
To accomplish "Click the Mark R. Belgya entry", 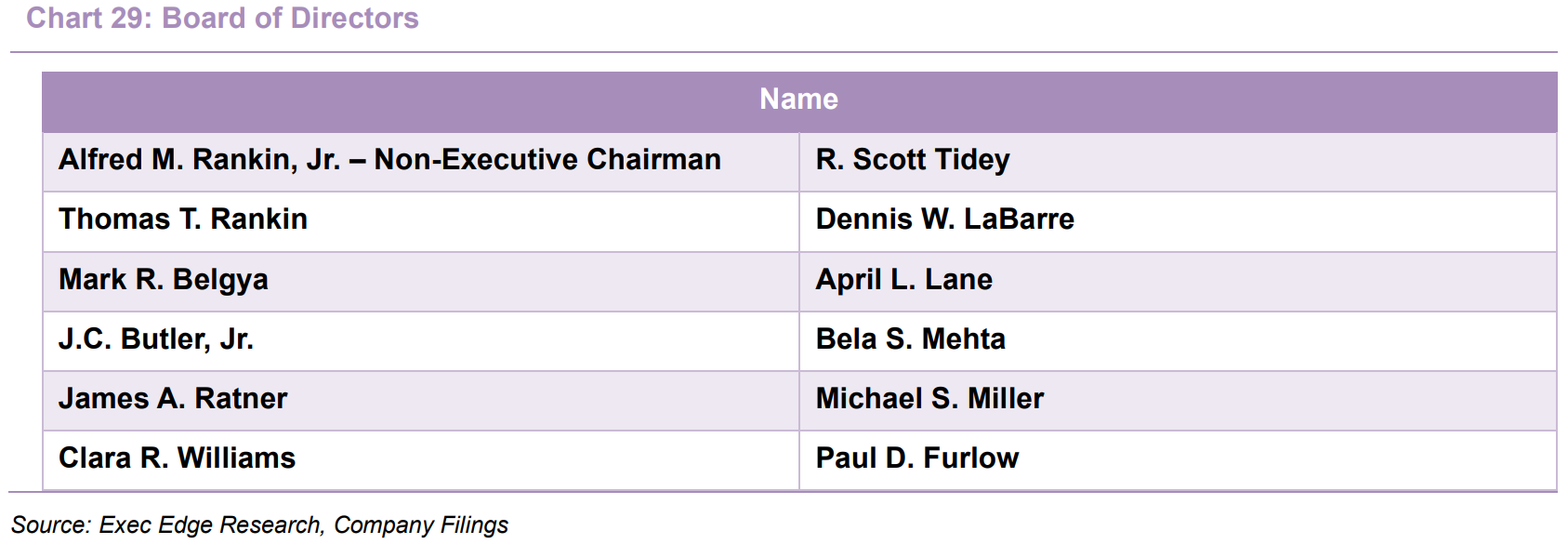I will (164, 280).
